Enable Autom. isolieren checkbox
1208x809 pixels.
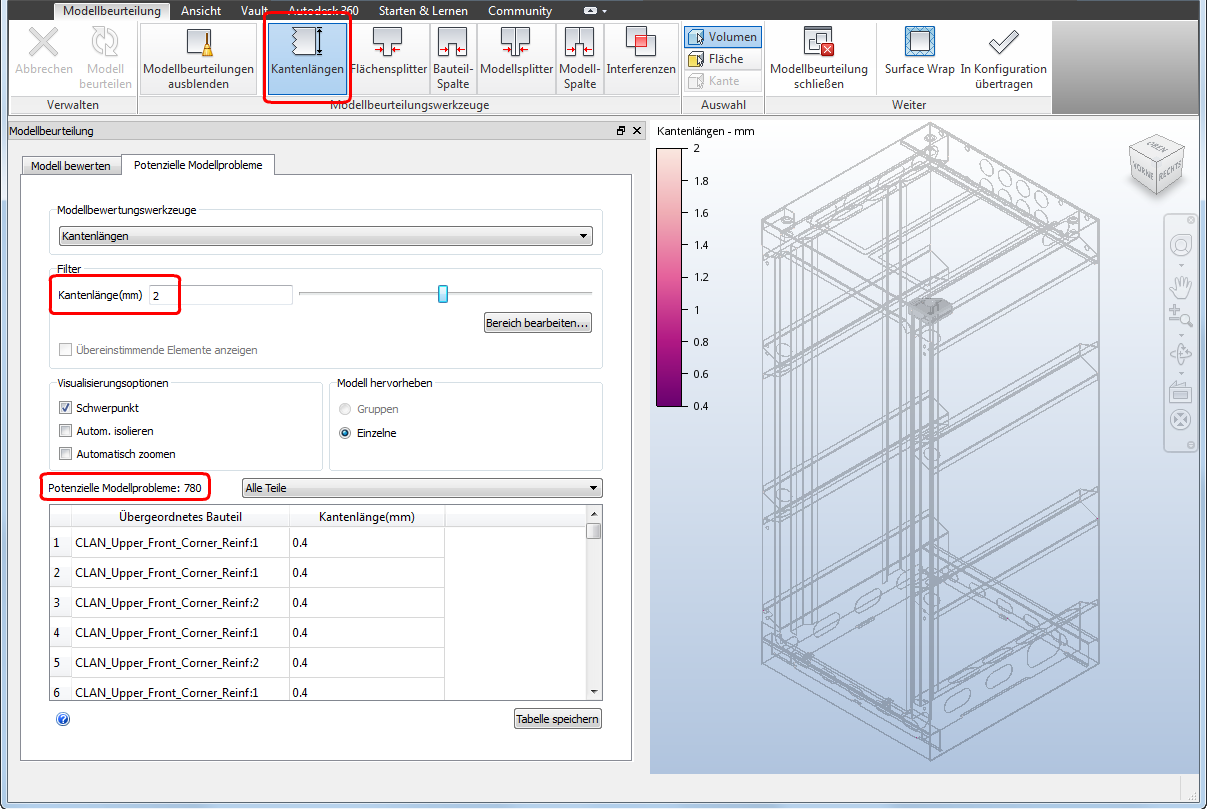66,431
